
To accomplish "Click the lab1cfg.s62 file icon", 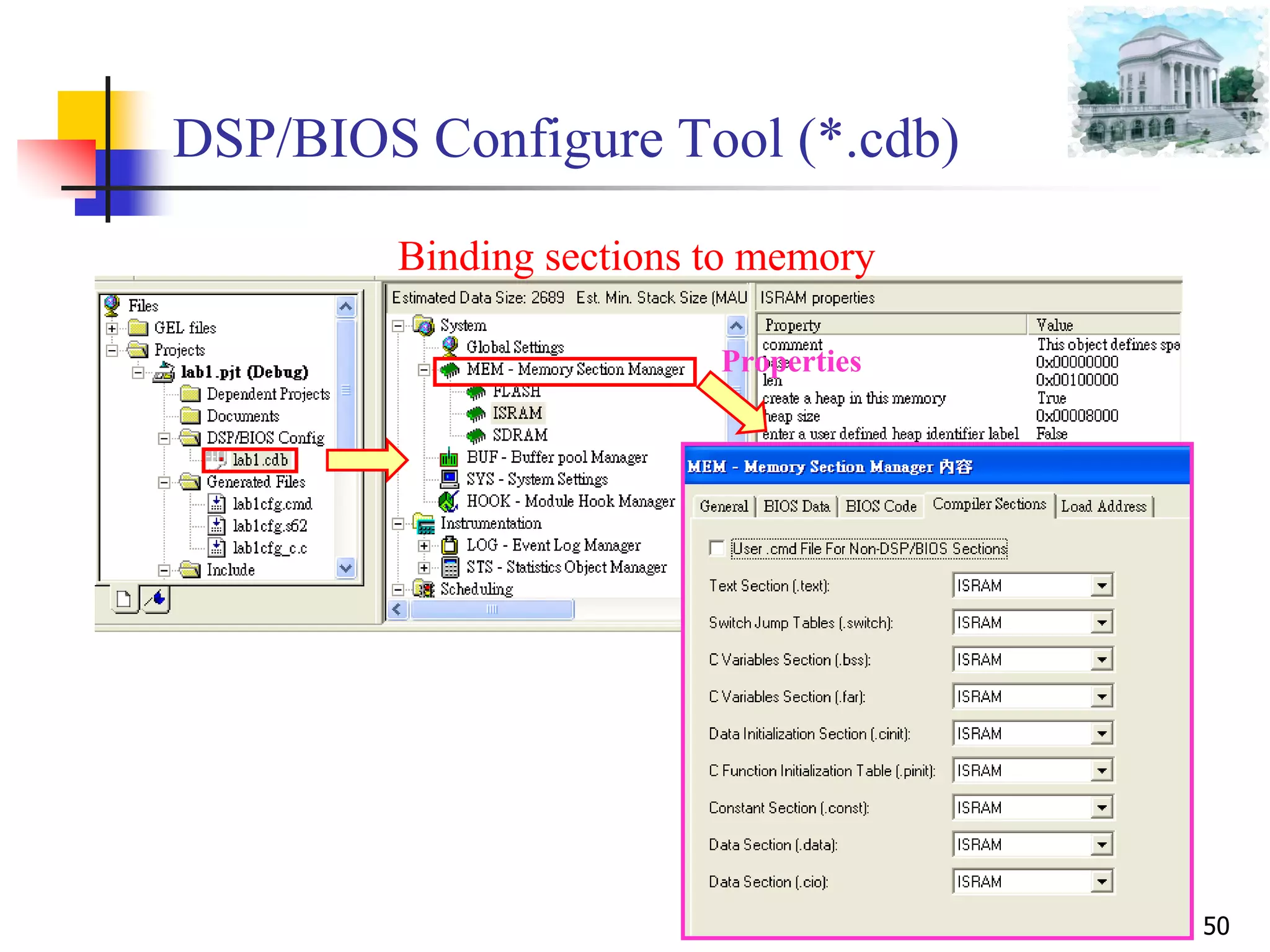I will [x=216, y=526].
